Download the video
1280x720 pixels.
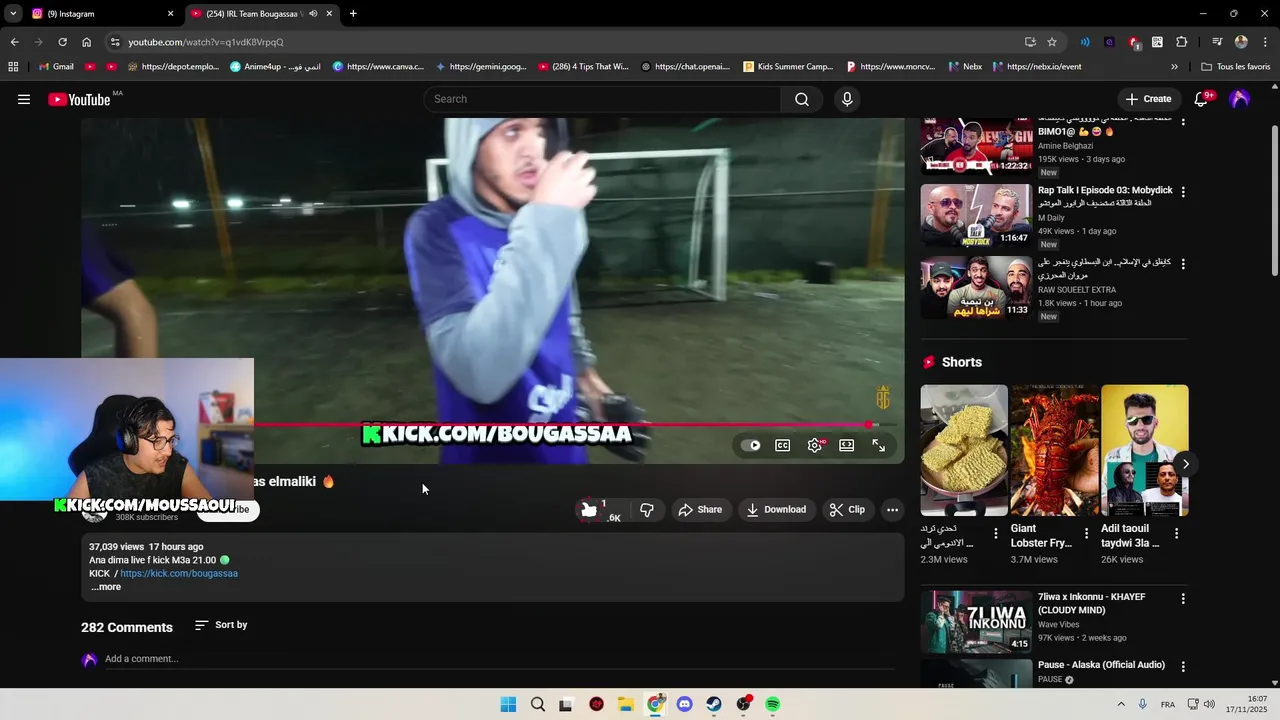click(x=777, y=510)
